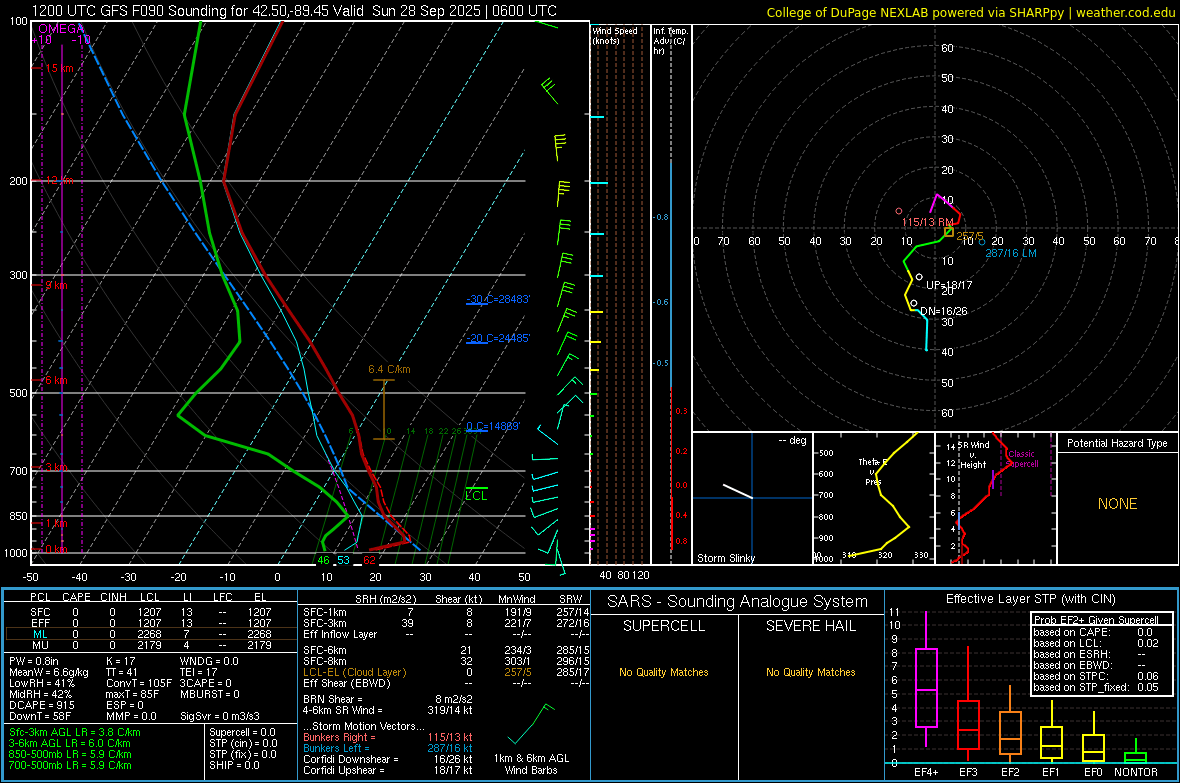Click the '115/13 RM' hodograph label
Viewport: 1180px width, 783px height.
tap(928, 222)
